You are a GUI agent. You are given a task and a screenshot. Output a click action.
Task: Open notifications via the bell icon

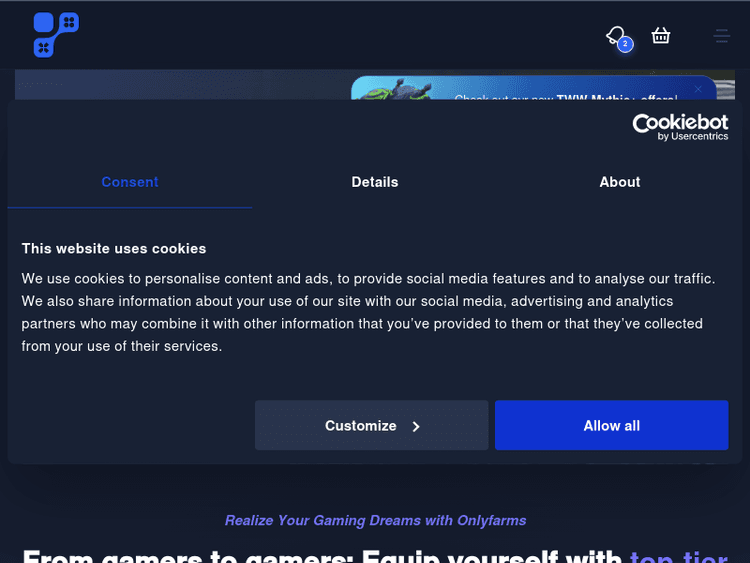[616, 36]
